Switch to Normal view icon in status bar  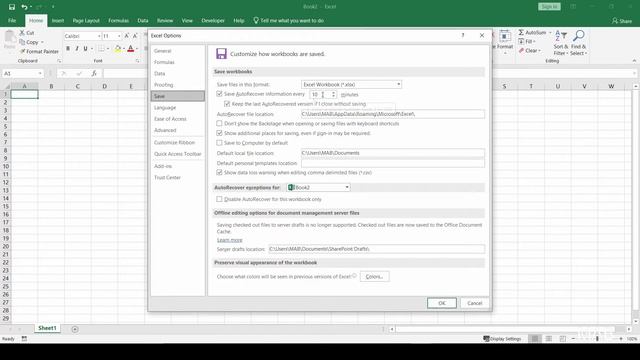[535, 339]
